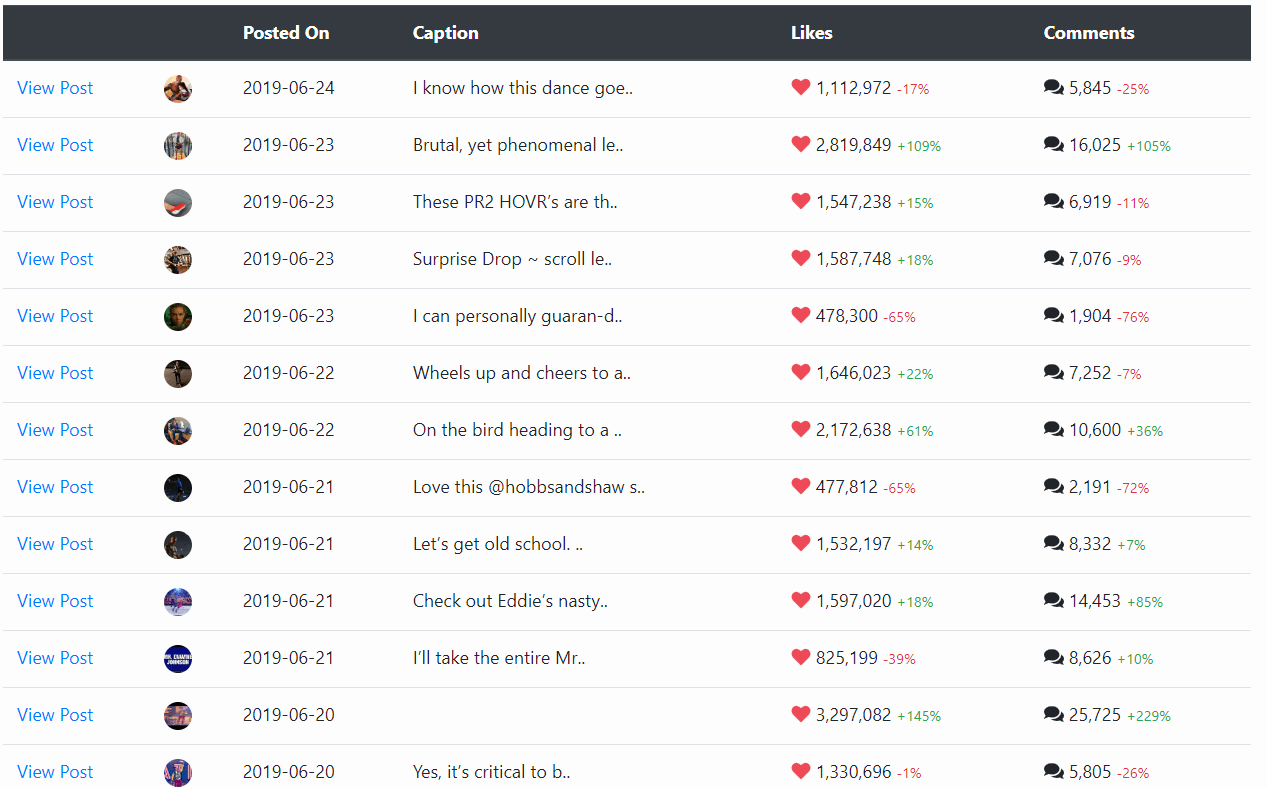Open View Post link for Brutal, yet phenomenal le..

pyautogui.click(x=55, y=144)
